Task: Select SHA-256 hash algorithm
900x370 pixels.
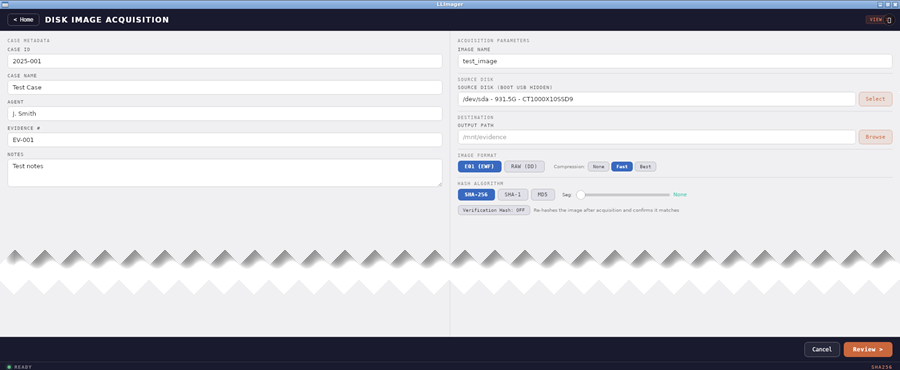Action: click(476, 194)
